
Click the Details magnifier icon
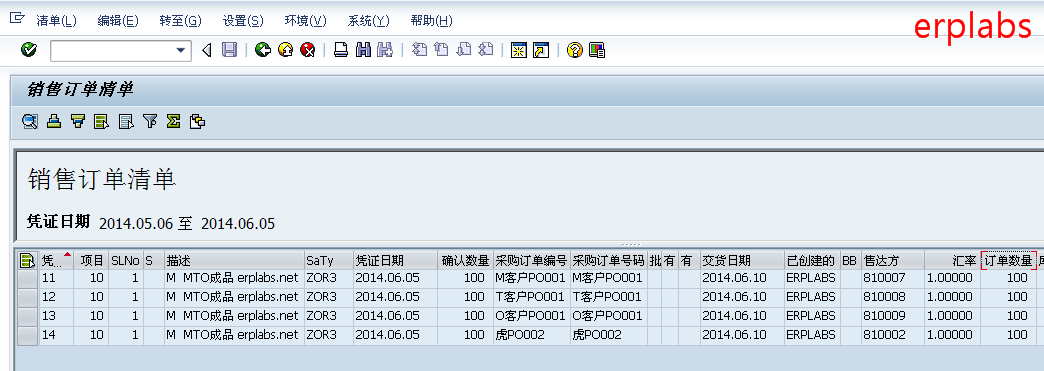point(29,121)
